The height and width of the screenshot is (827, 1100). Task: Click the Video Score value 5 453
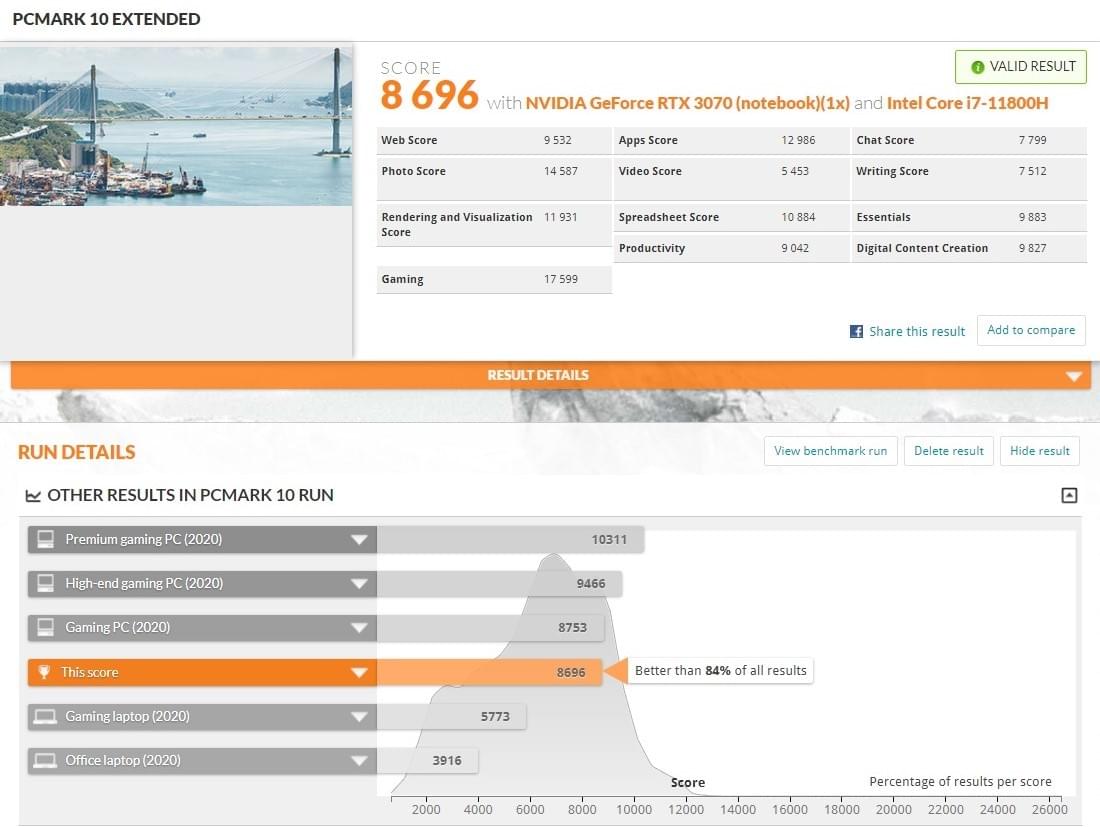[795, 171]
